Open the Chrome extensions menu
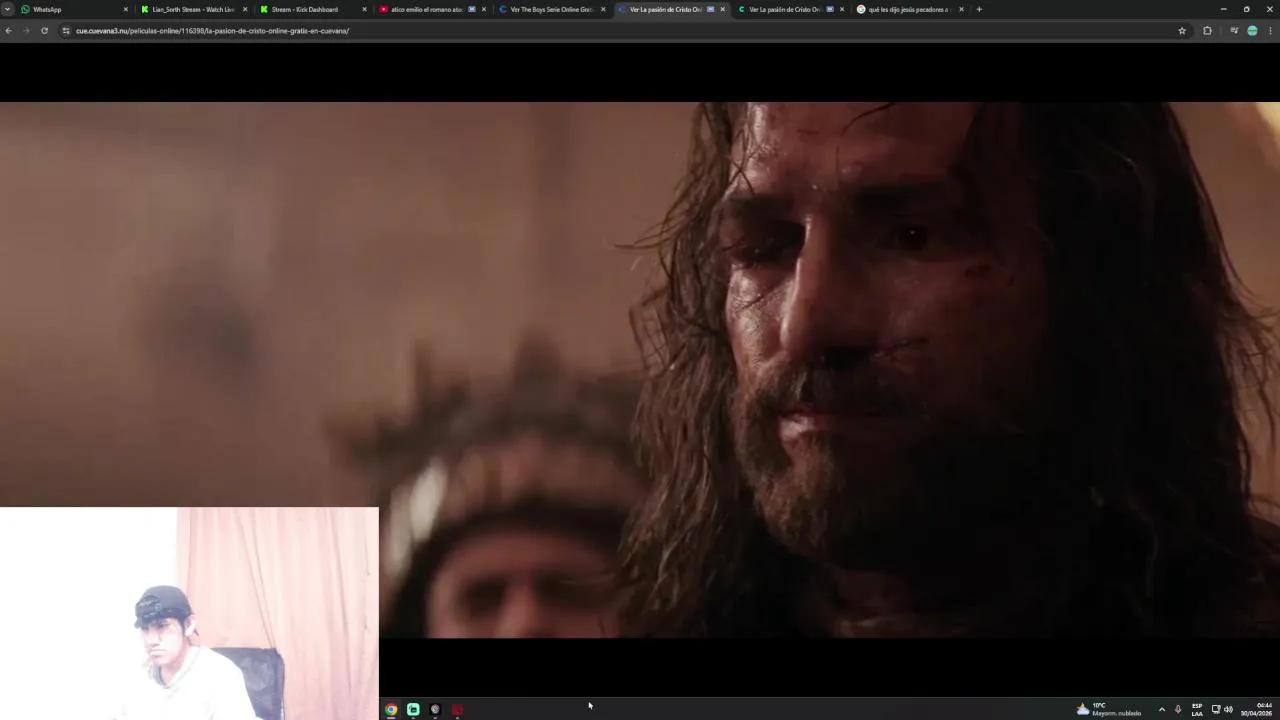Image resolution: width=1280 pixels, height=720 pixels. coord(1207,31)
